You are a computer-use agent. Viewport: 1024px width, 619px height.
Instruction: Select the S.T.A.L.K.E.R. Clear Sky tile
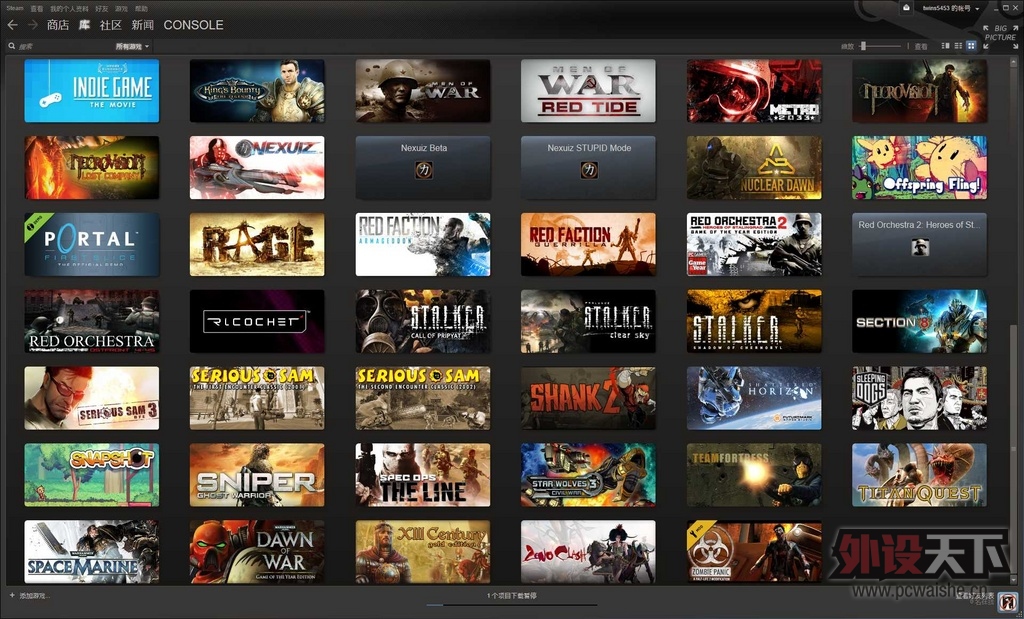588,321
